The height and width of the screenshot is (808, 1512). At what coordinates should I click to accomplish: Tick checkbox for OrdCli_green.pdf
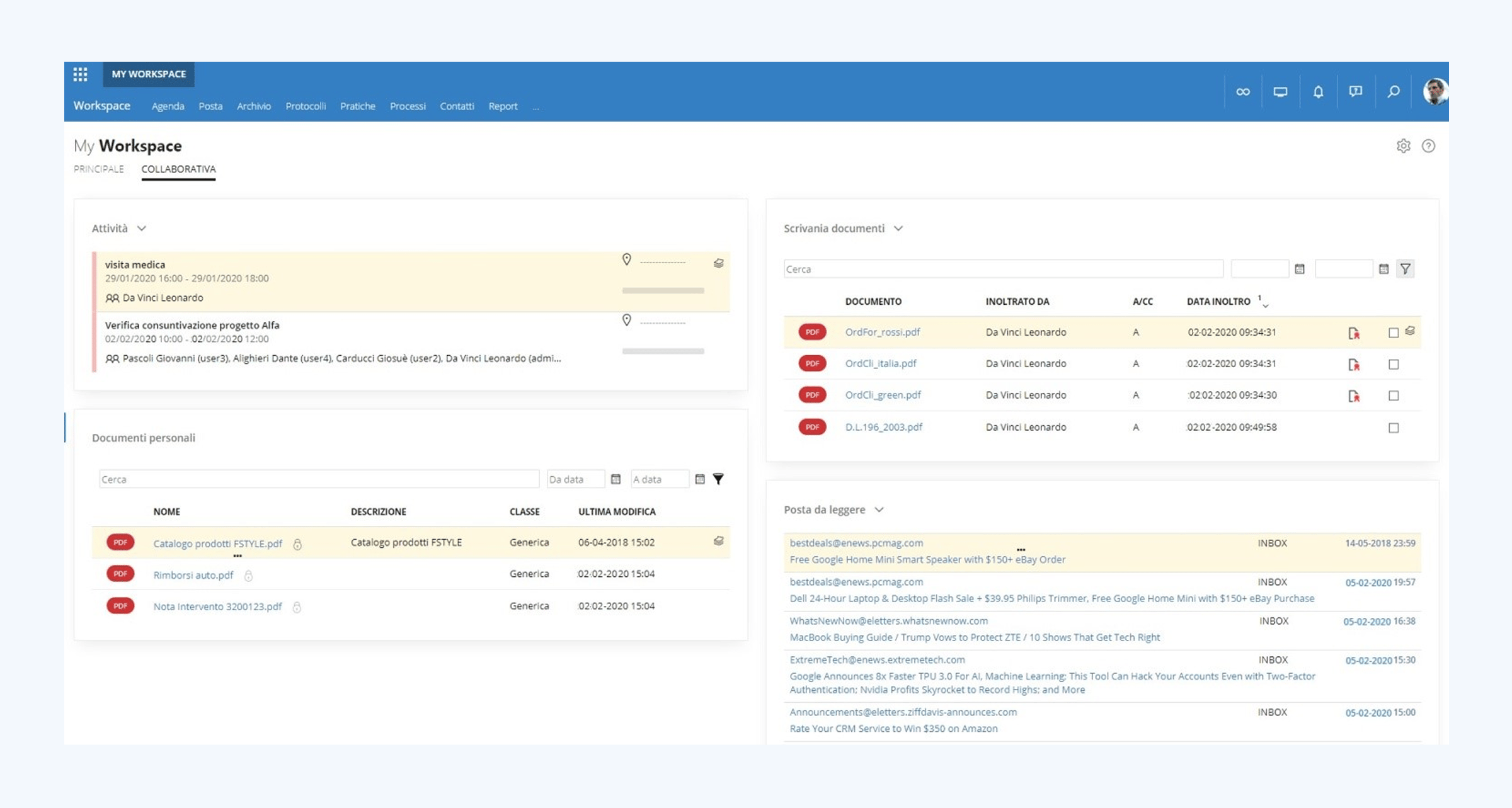(1394, 396)
